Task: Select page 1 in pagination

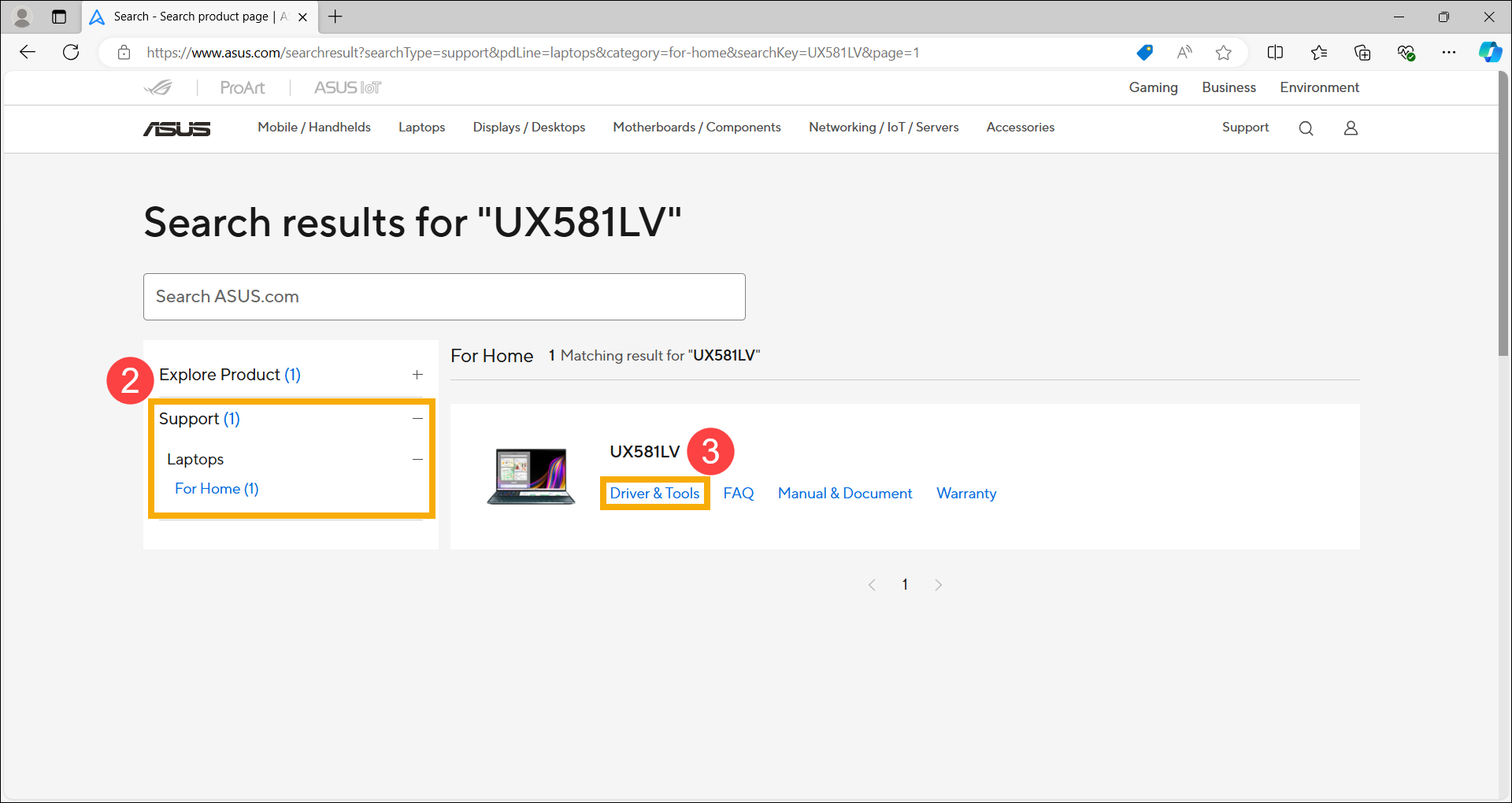Action: click(905, 585)
